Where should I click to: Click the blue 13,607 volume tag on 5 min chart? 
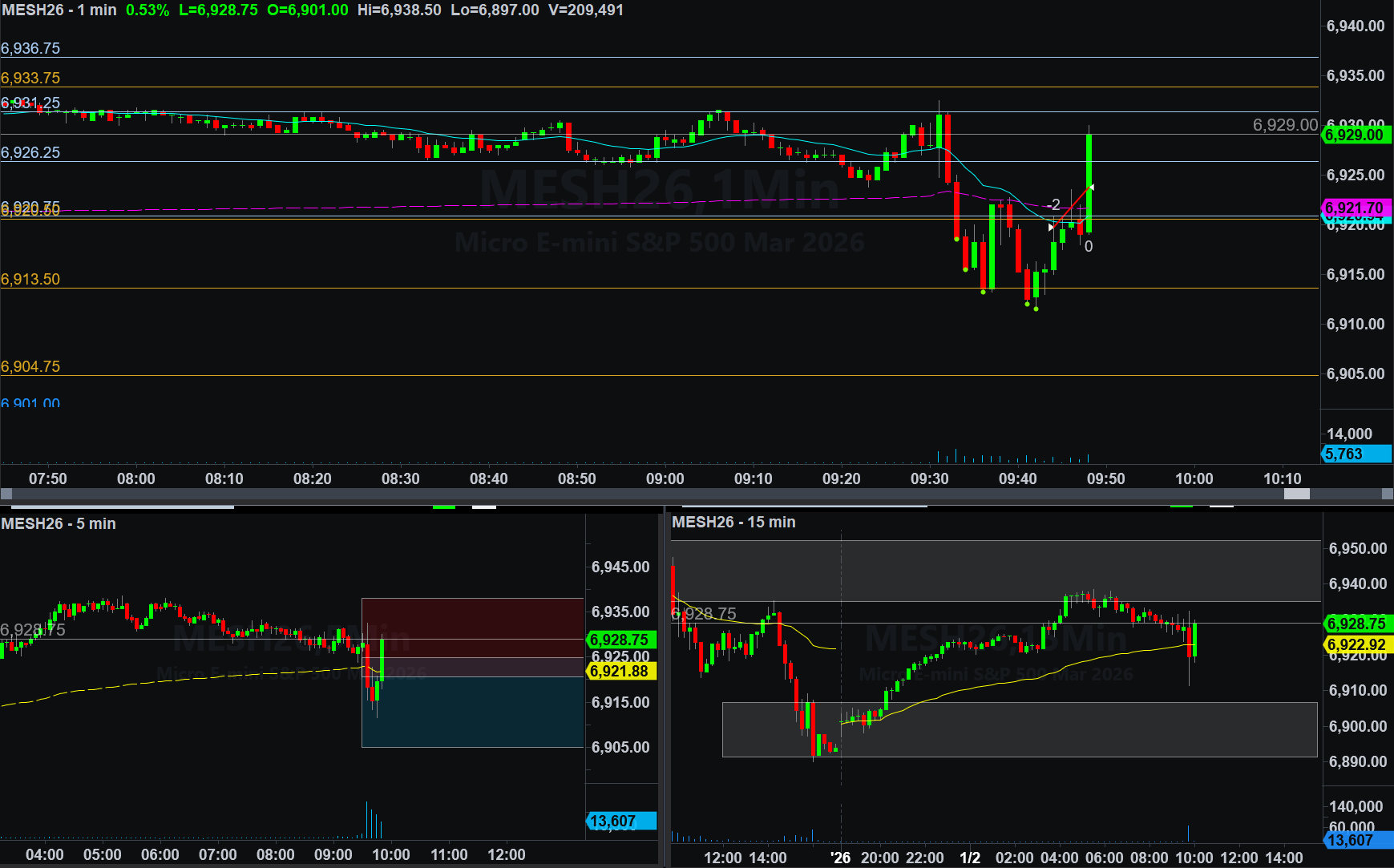[x=620, y=821]
